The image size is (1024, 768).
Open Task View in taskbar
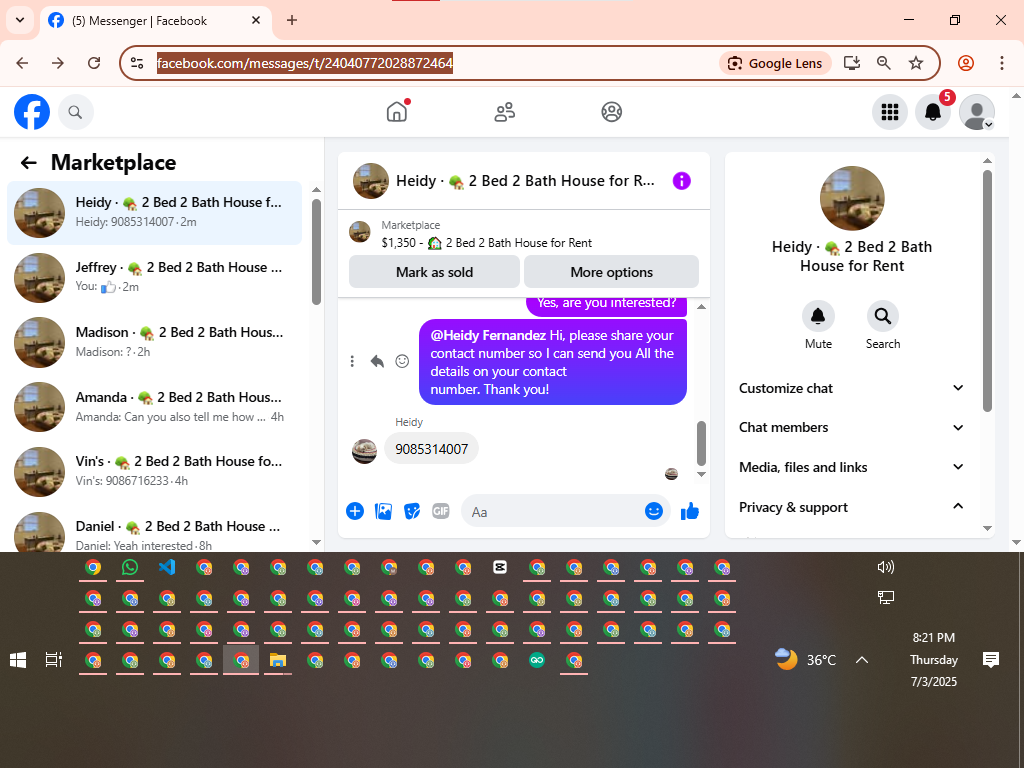point(54,660)
